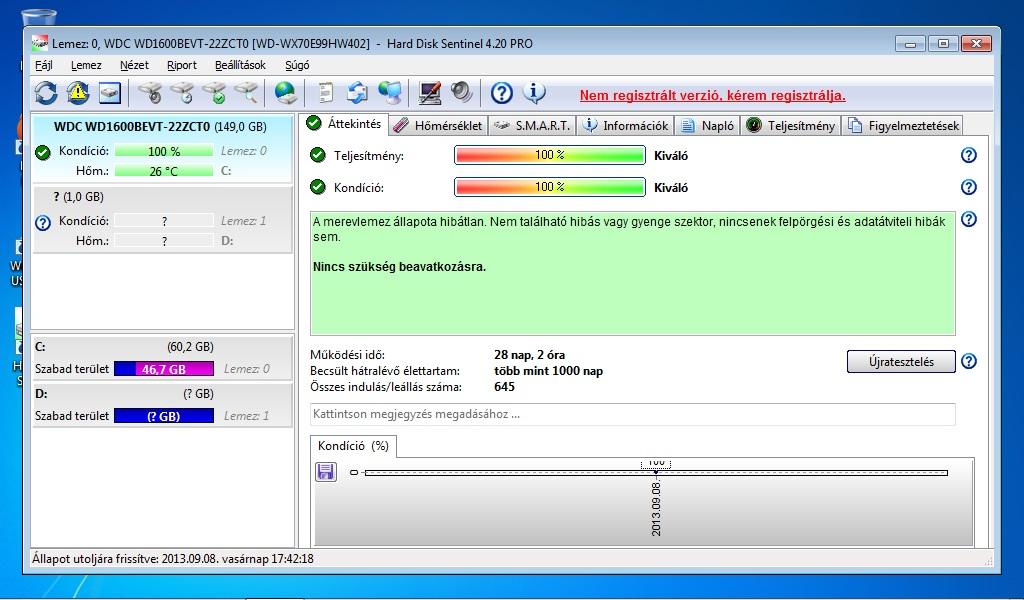Click the application icon in the title bar
Viewport: 1024px width, 600px height.
pos(39,43)
